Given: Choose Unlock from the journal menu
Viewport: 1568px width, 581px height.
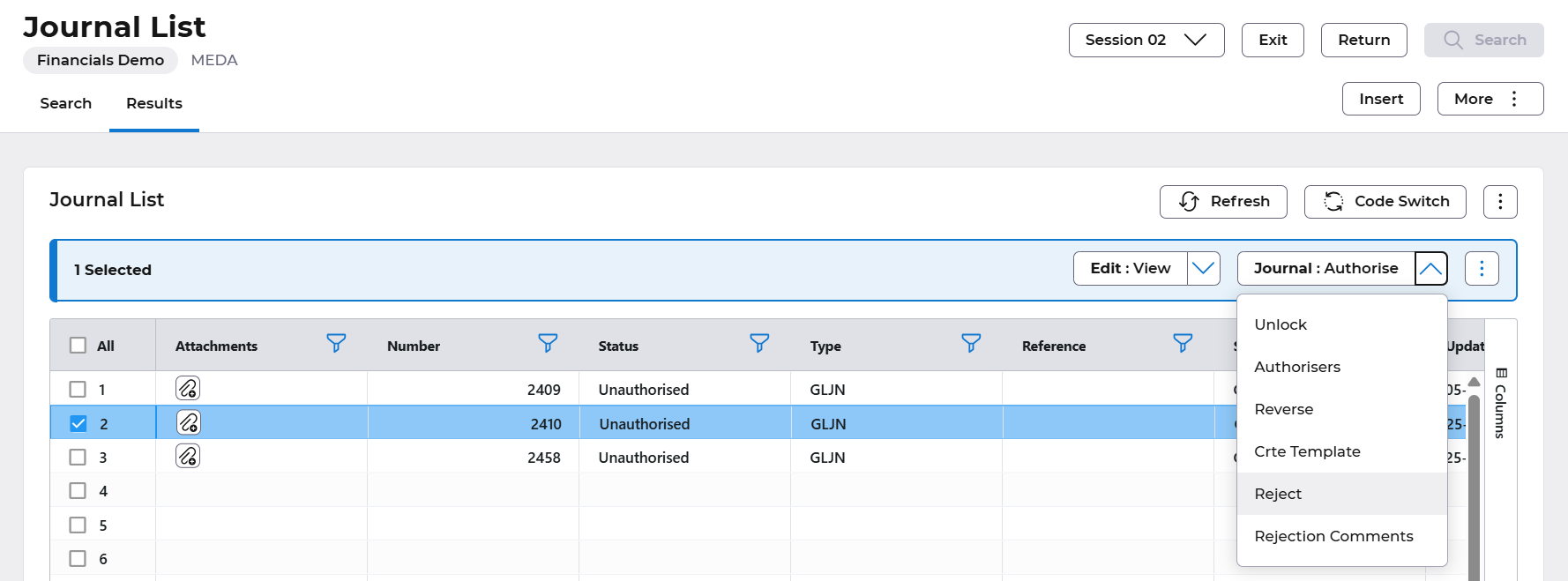Looking at the screenshot, I should (1341, 324).
